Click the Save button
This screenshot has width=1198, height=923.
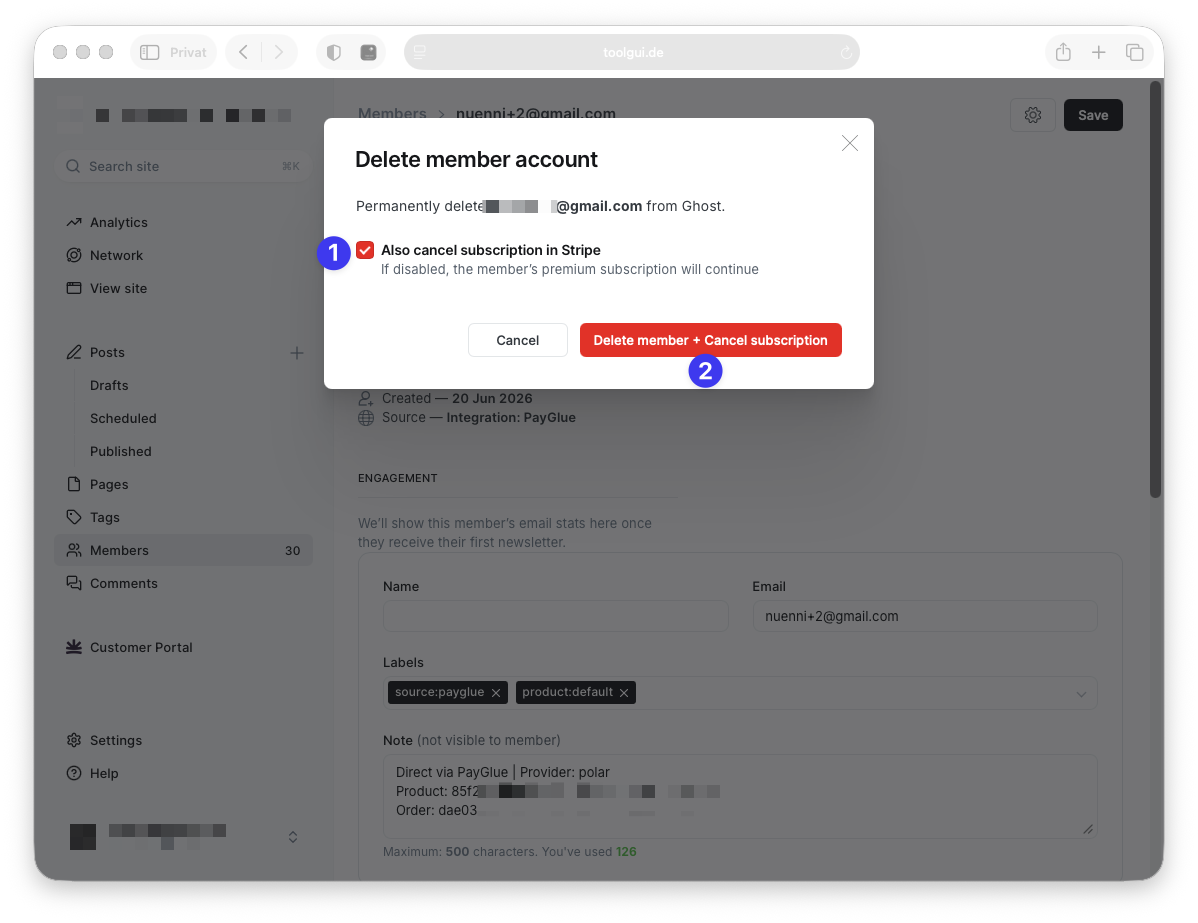tap(1093, 115)
